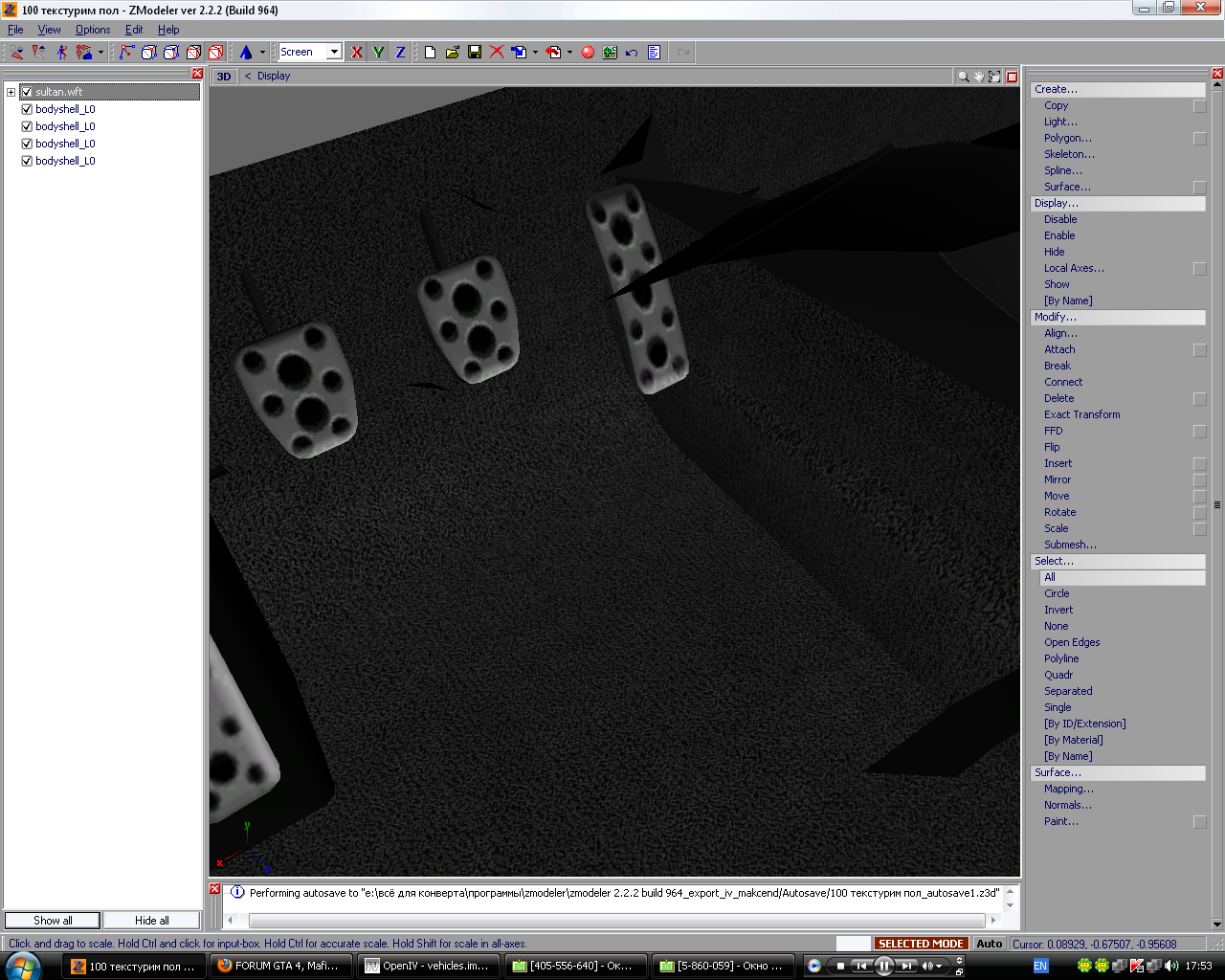Click the EN language indicator in tray
The image size is (1225, 980).
[1040, 967]
